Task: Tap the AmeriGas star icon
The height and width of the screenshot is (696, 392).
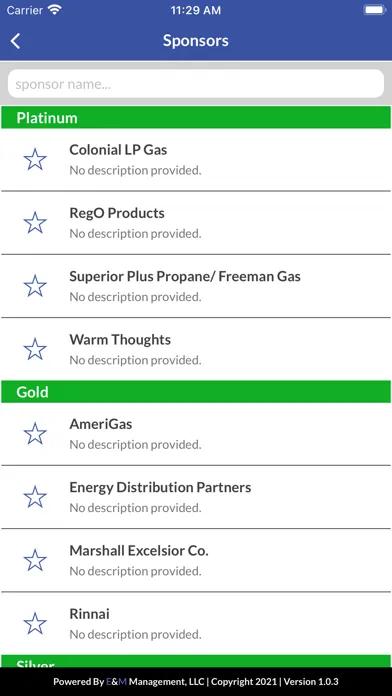Action: pos(35,434)
